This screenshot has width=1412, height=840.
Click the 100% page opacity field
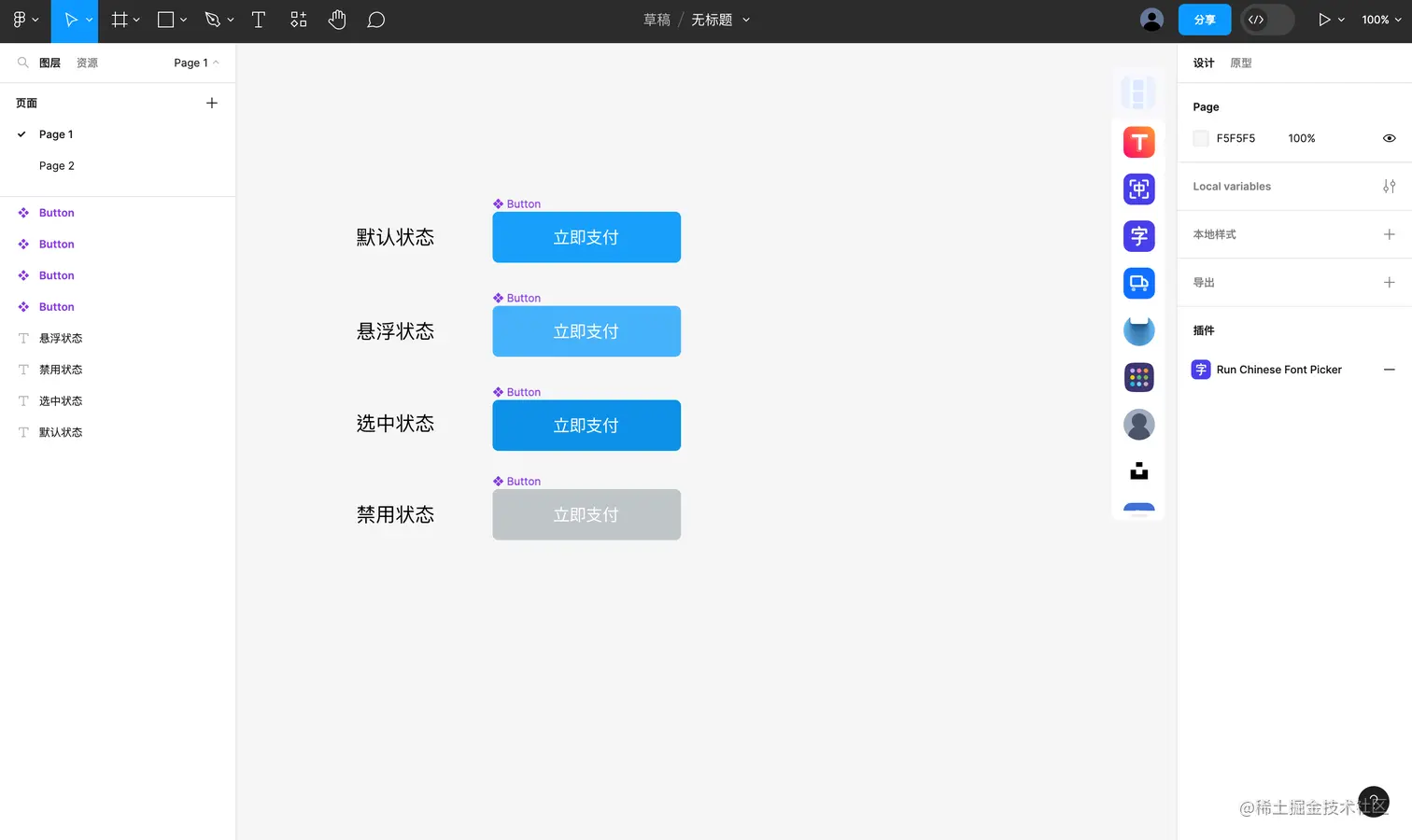coord(1302,138)
